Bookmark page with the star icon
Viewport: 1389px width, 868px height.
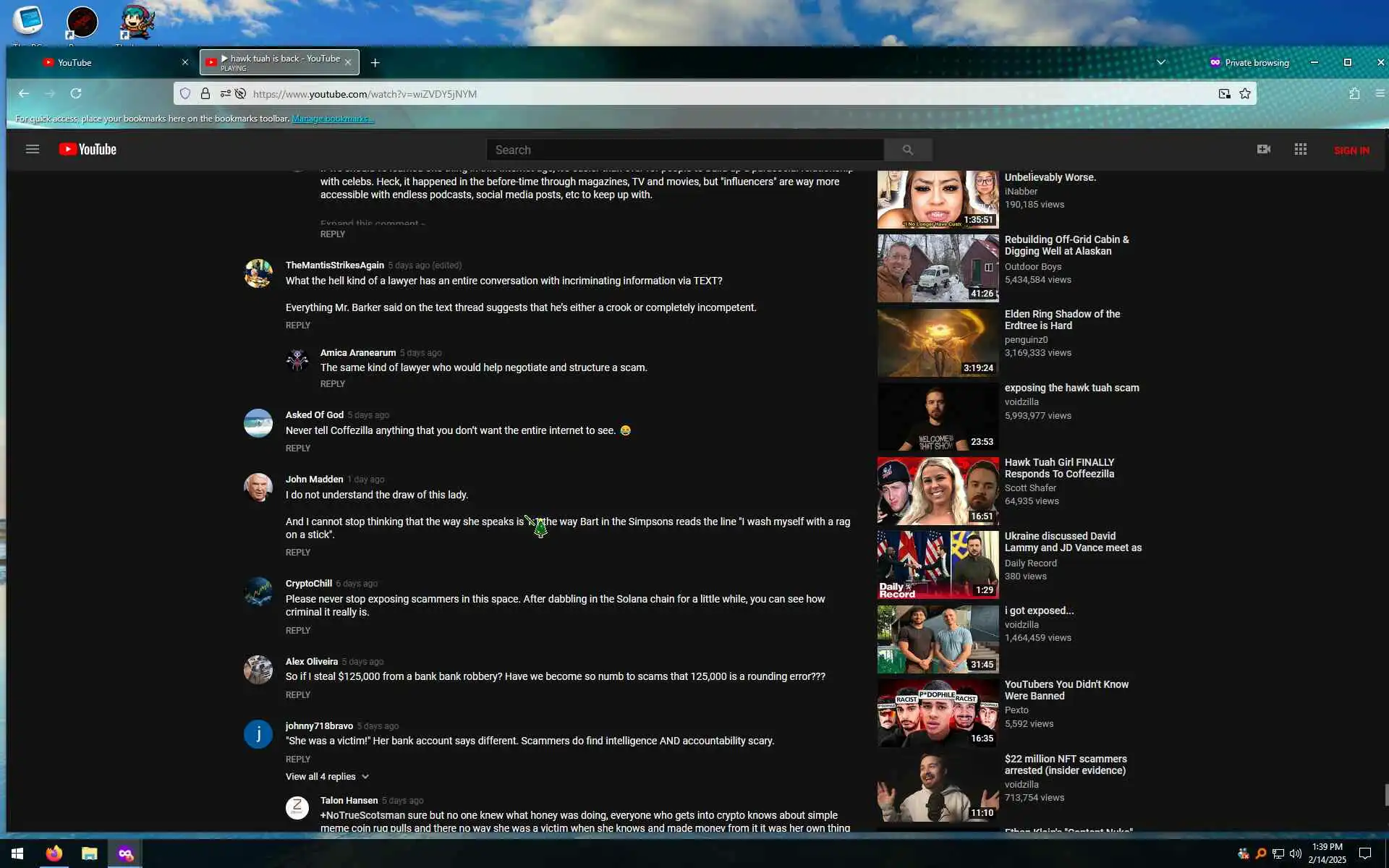(x=1245, y=94)
